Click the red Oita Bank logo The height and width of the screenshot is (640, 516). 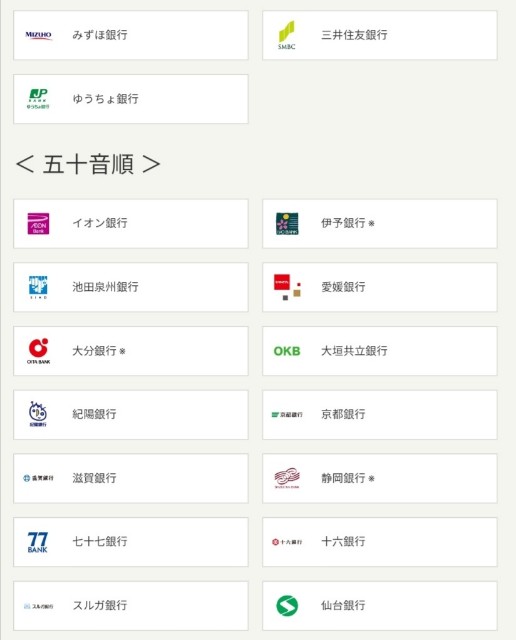tap(38, 351)
